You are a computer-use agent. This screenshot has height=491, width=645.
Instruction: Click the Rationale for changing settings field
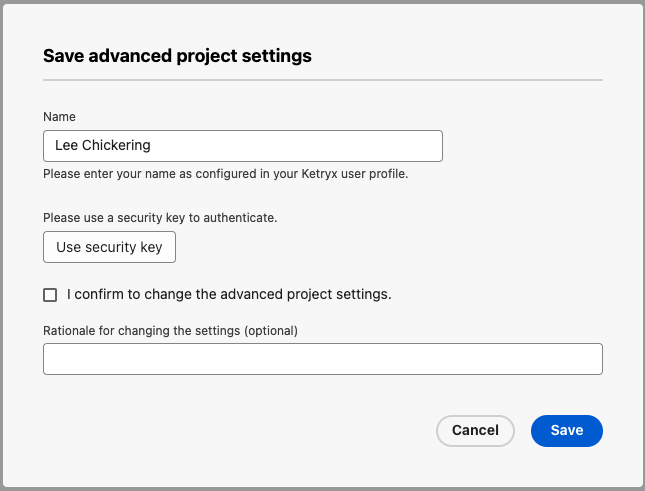323,359
